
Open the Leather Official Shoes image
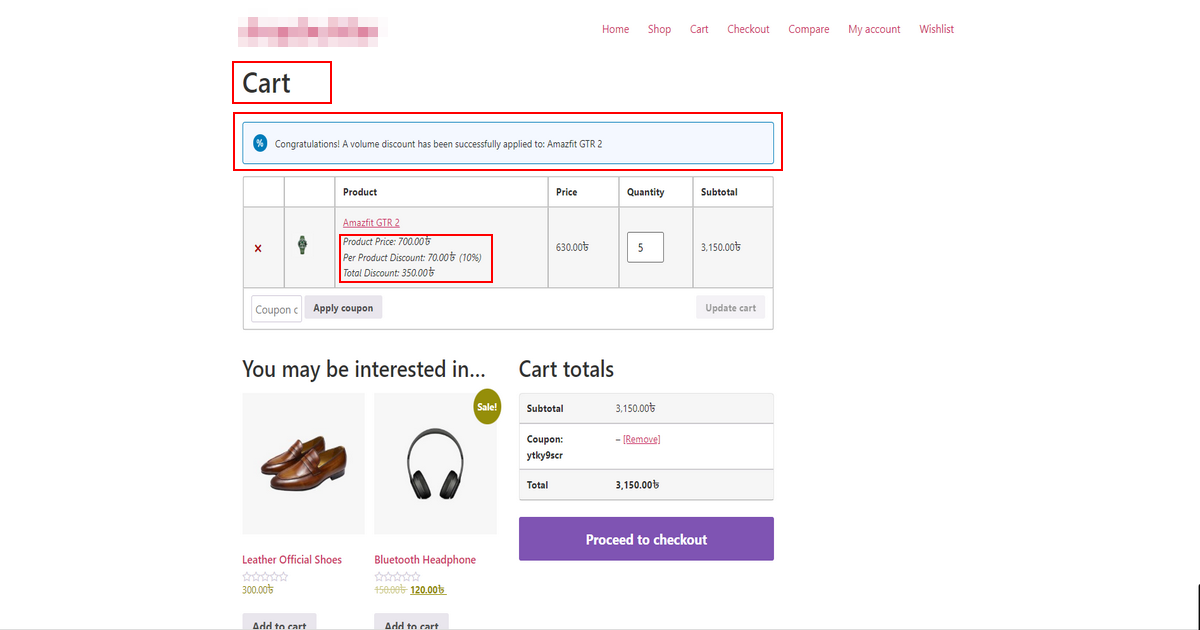(303, 464)
